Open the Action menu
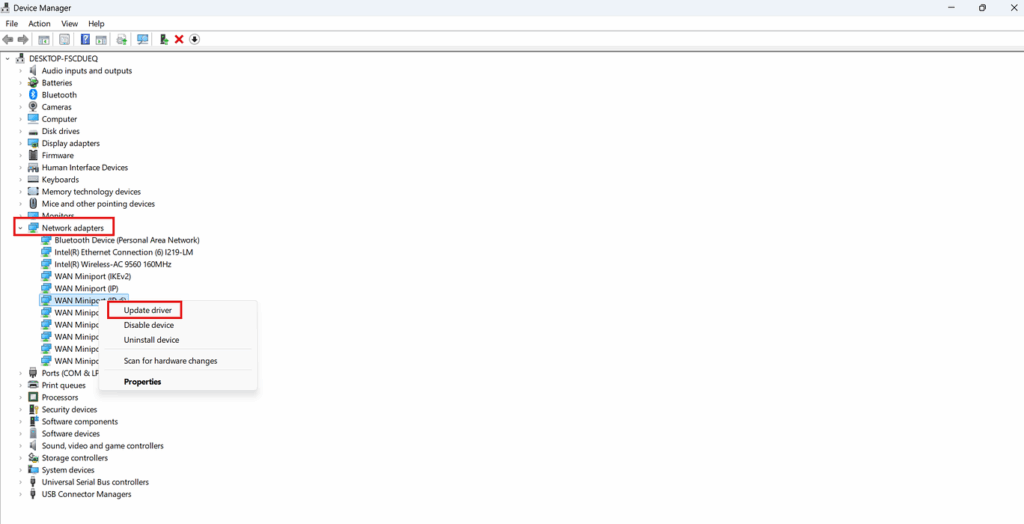 pos(39,24)
